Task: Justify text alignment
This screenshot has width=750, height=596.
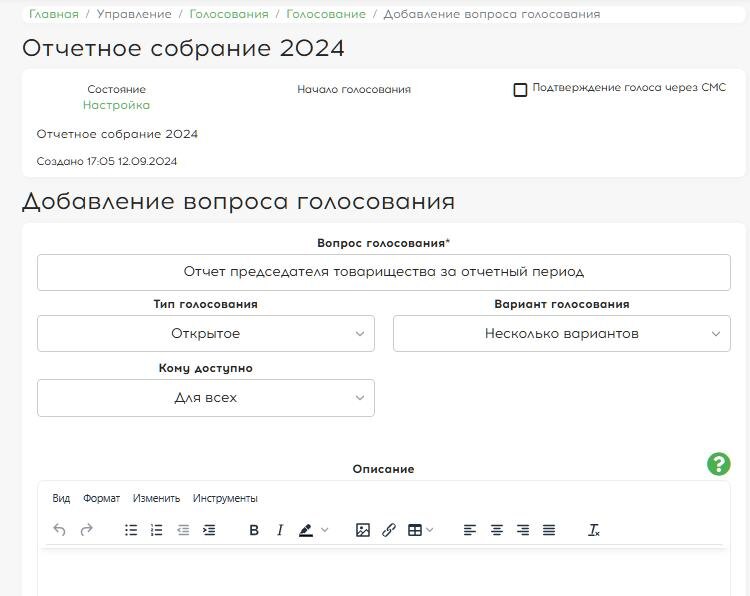Action: (549, 530)
